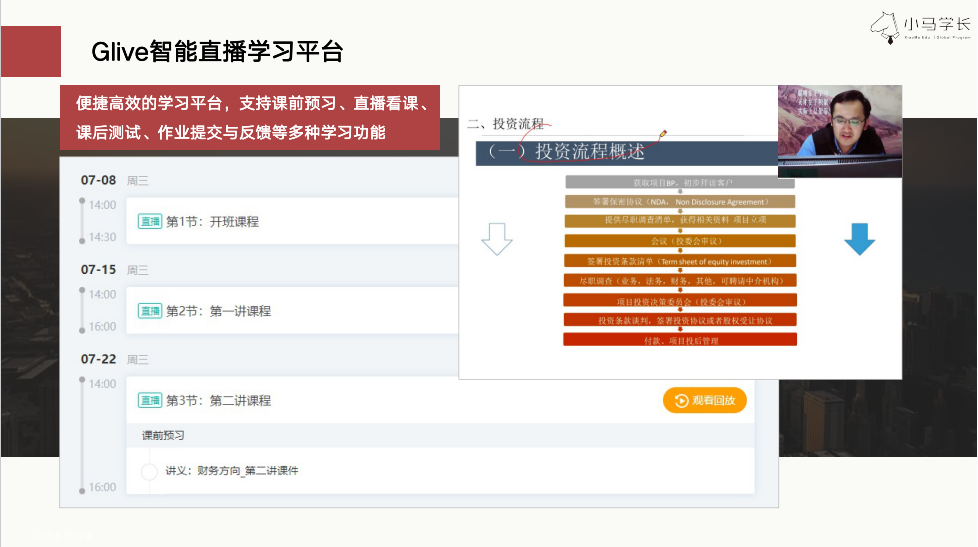
Task: Open 第3节：第二讲课程 lesson row
Action: click(440, 400)
